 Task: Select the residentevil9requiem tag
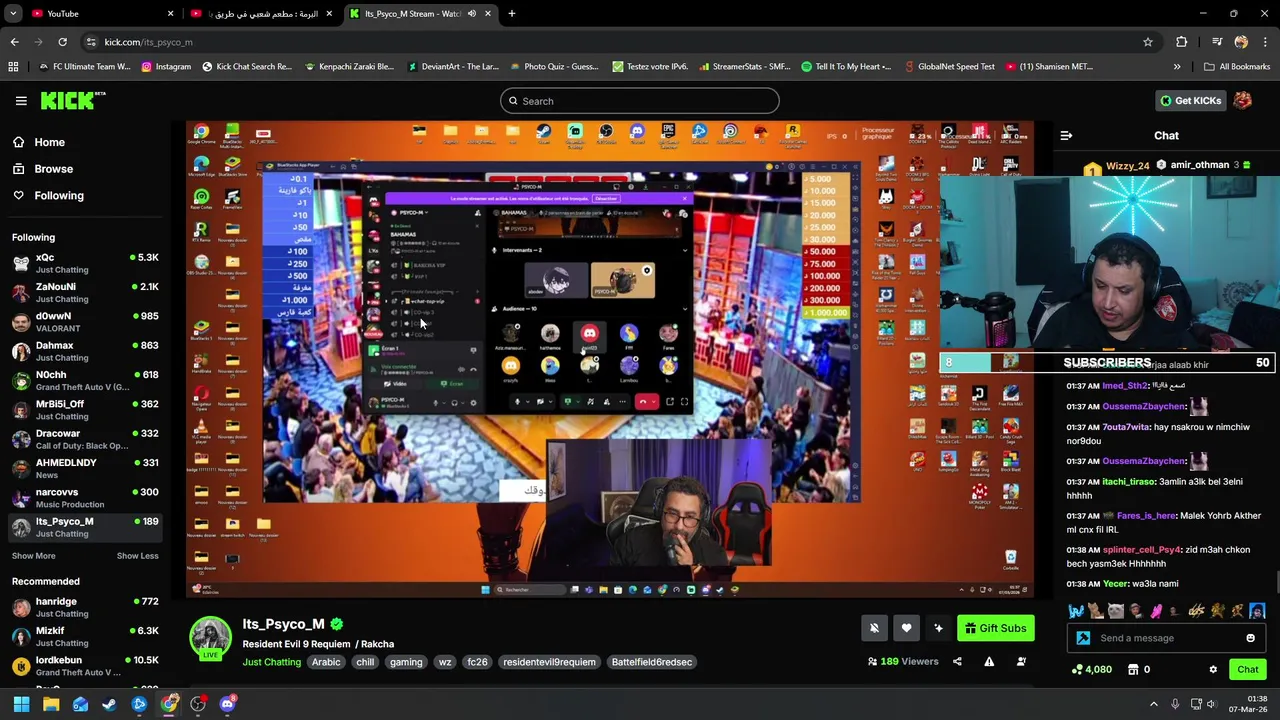549,662
